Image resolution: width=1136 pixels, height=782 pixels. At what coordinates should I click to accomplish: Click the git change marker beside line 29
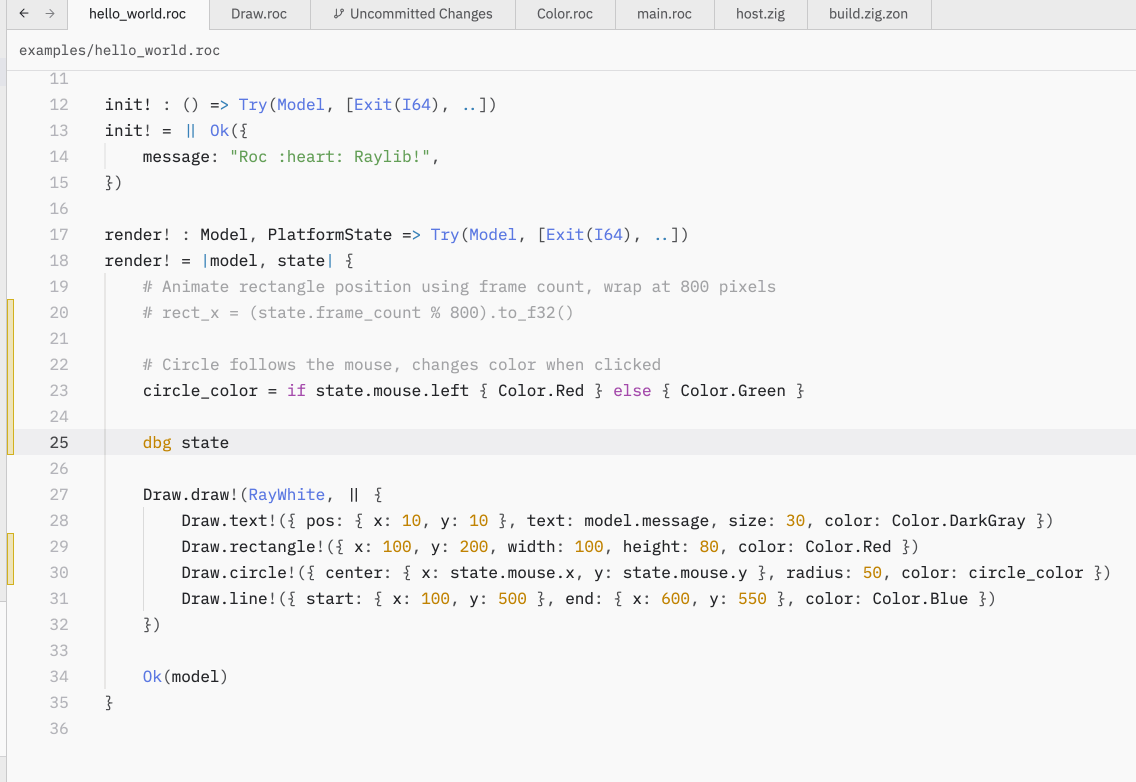tap(10, 546)
